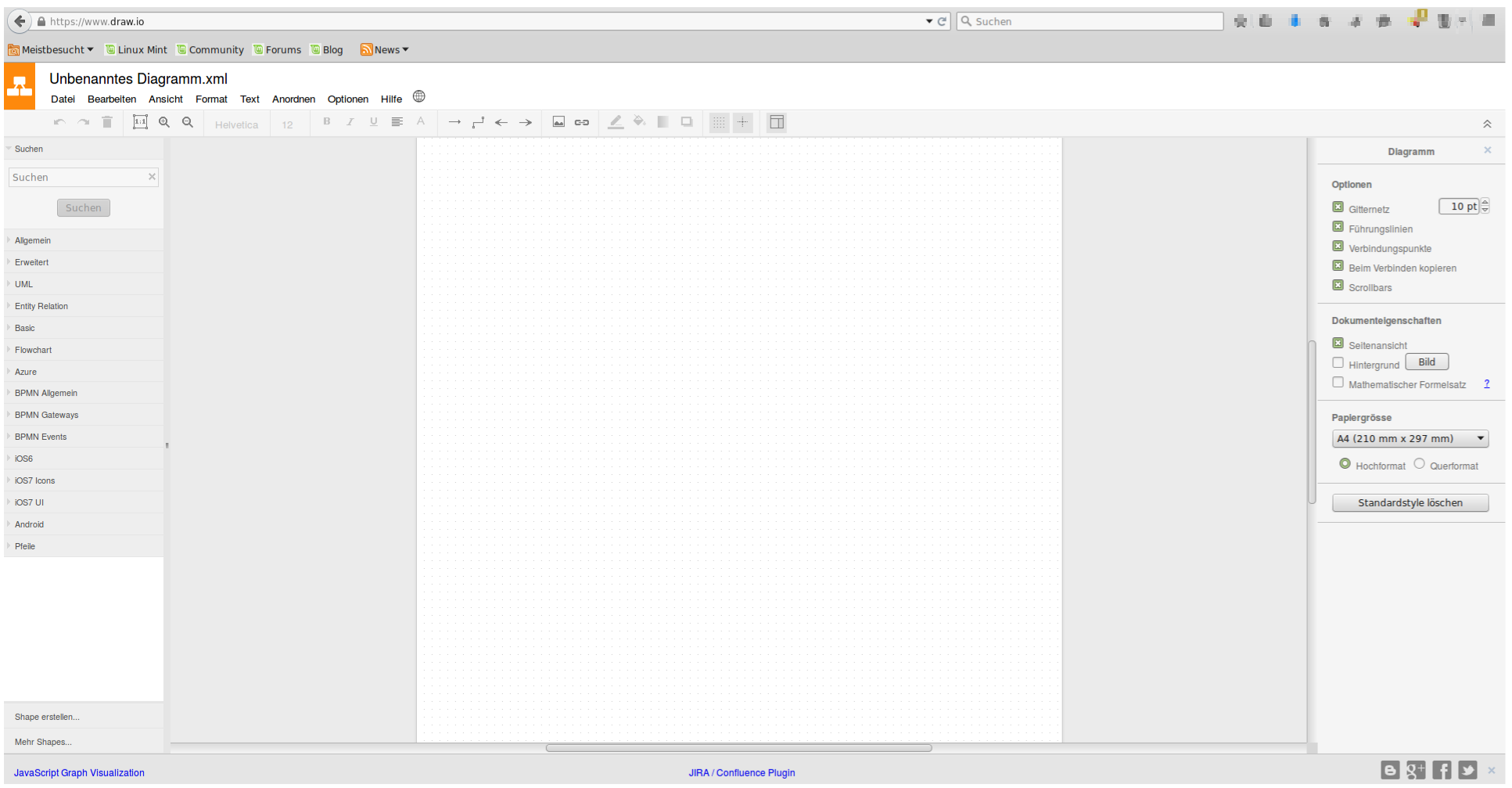Uncheck the Scrollbars checkbox

point(1338,285)
